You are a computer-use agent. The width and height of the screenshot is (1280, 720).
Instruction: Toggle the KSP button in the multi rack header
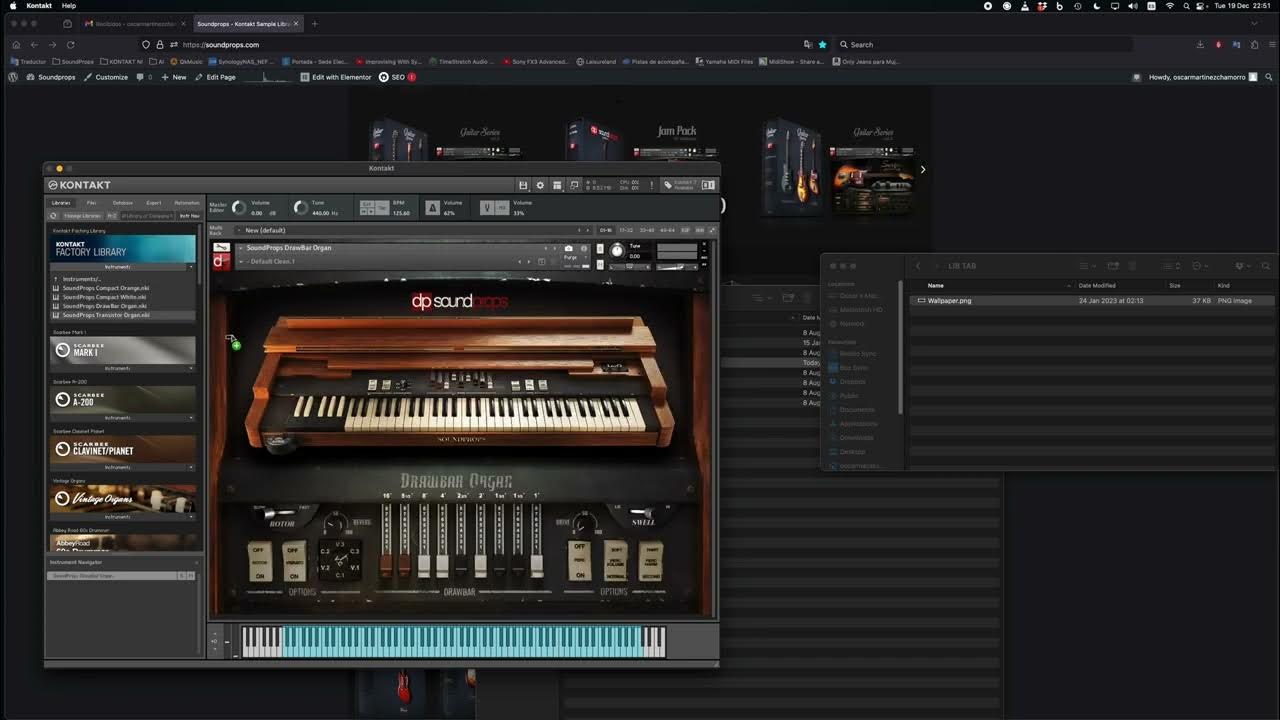click(685, 230)
